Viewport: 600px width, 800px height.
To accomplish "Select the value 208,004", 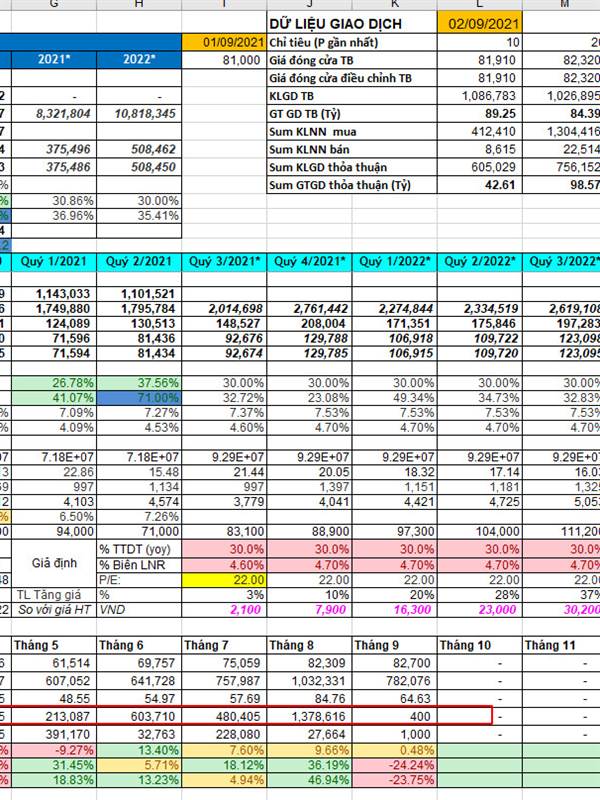I will (x=309, y=323).
